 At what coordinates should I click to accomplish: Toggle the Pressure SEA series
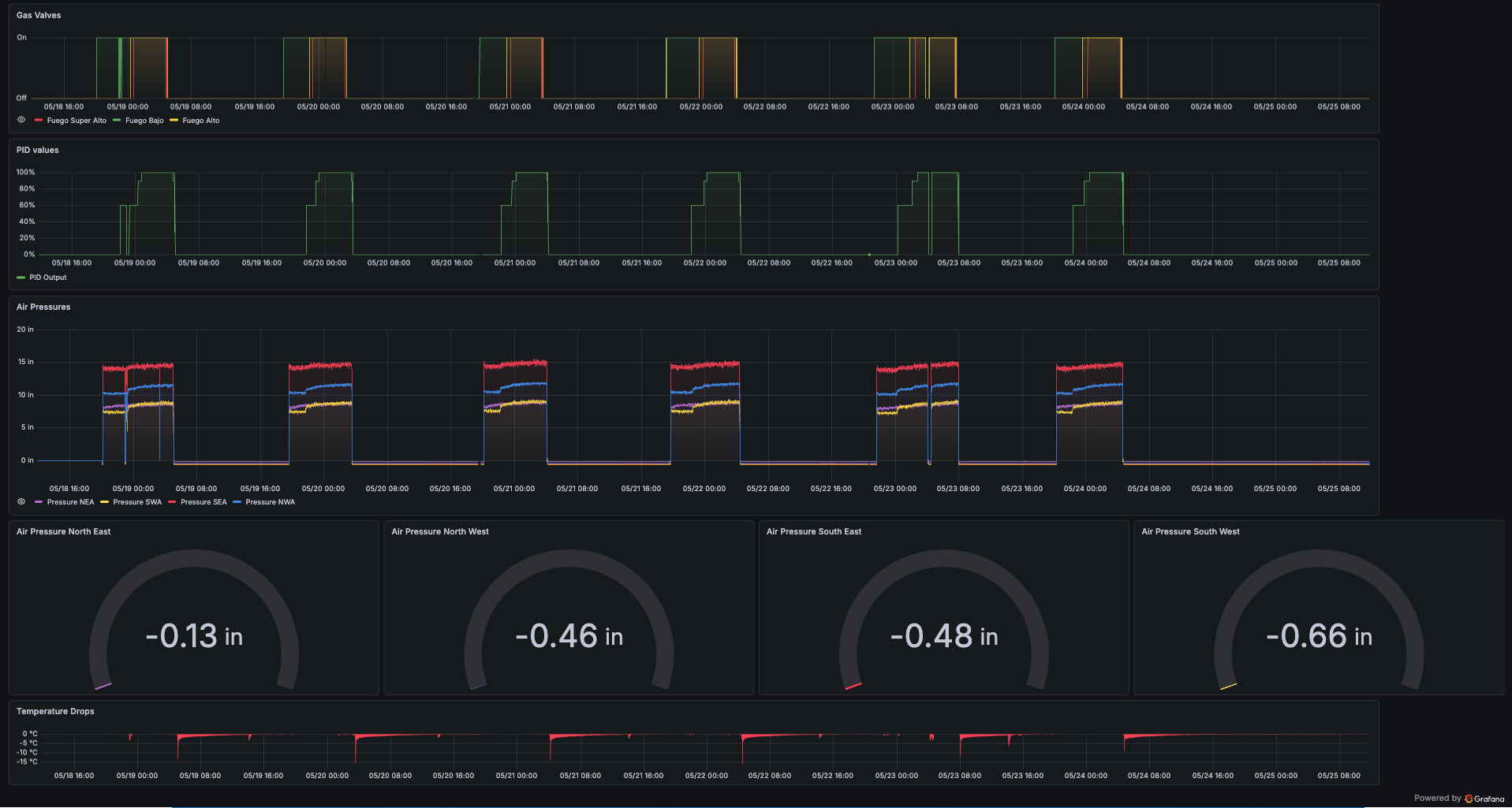point(203,502)
